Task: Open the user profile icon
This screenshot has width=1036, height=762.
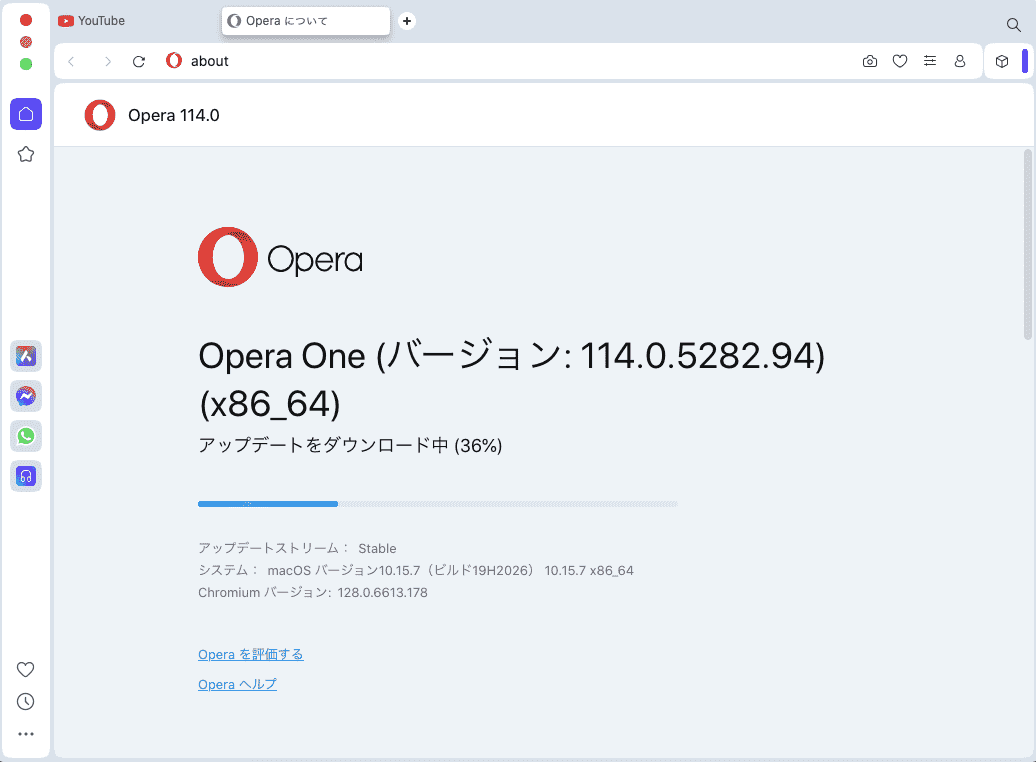Action: [960, 61]
